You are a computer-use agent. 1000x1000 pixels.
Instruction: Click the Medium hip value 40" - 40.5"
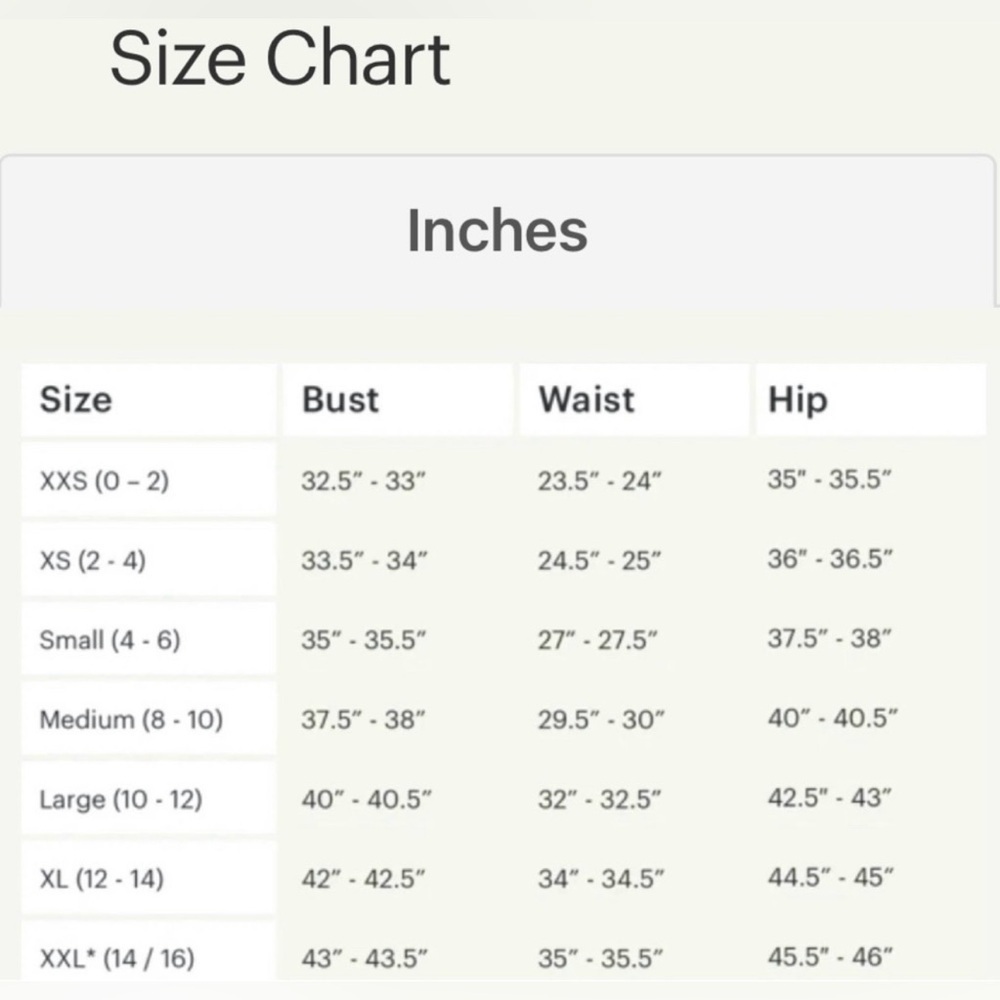pyautogui.click(x=832, y=718)
